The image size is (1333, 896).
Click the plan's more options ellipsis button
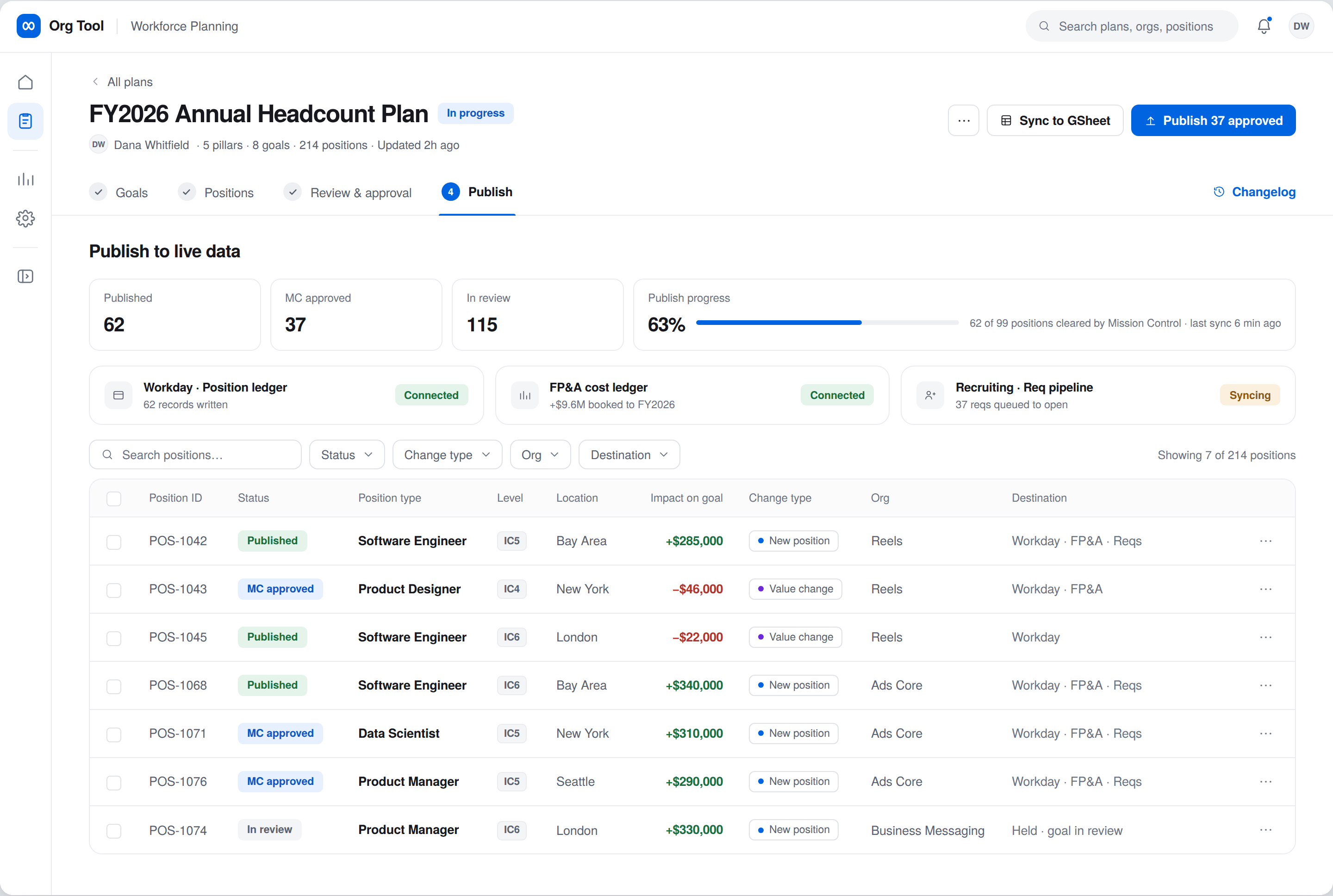tap(963, 121)
